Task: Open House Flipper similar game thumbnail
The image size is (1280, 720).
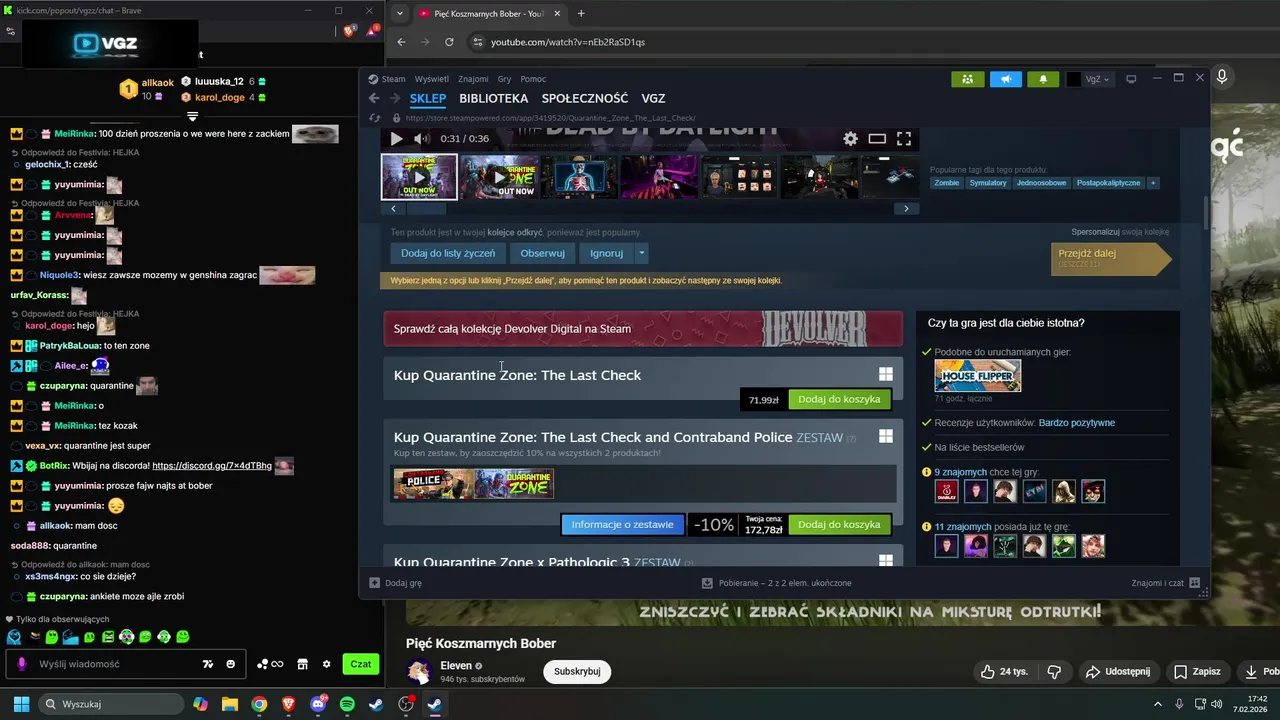Action: (x=978, y=376)
